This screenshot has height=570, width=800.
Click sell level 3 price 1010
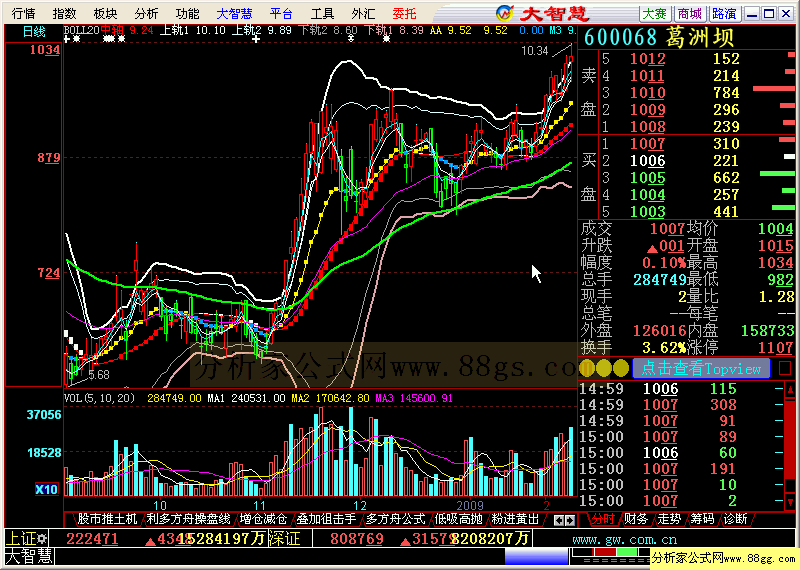pos(647,93)
